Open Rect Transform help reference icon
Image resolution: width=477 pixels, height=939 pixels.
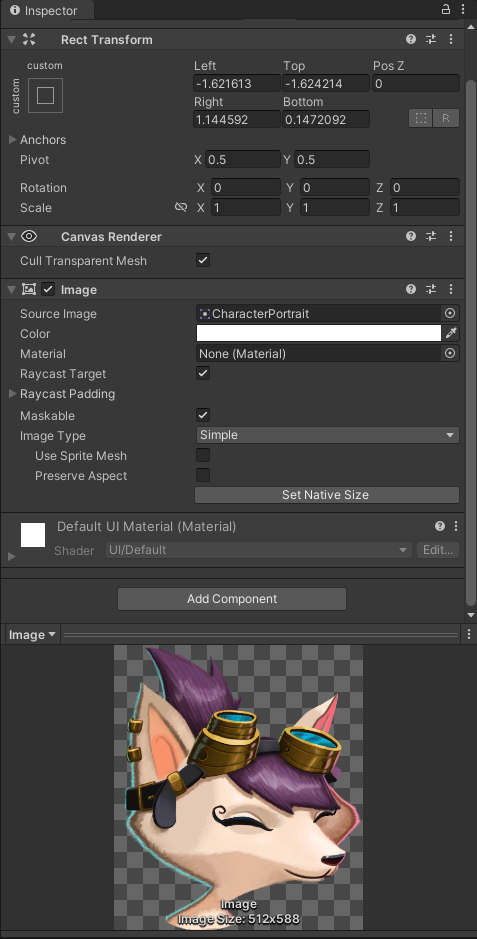coord(411,40)
